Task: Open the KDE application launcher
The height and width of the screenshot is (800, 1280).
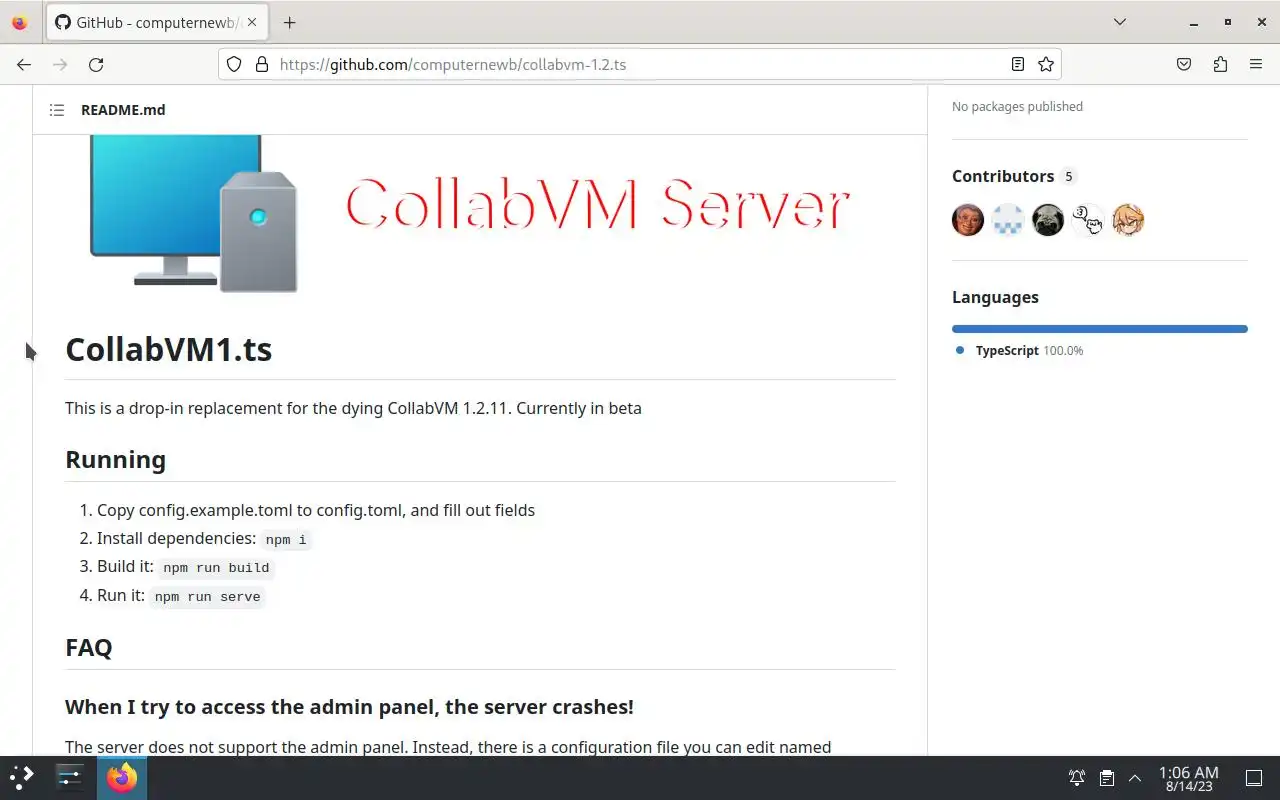Action: [x=22, y=777]
